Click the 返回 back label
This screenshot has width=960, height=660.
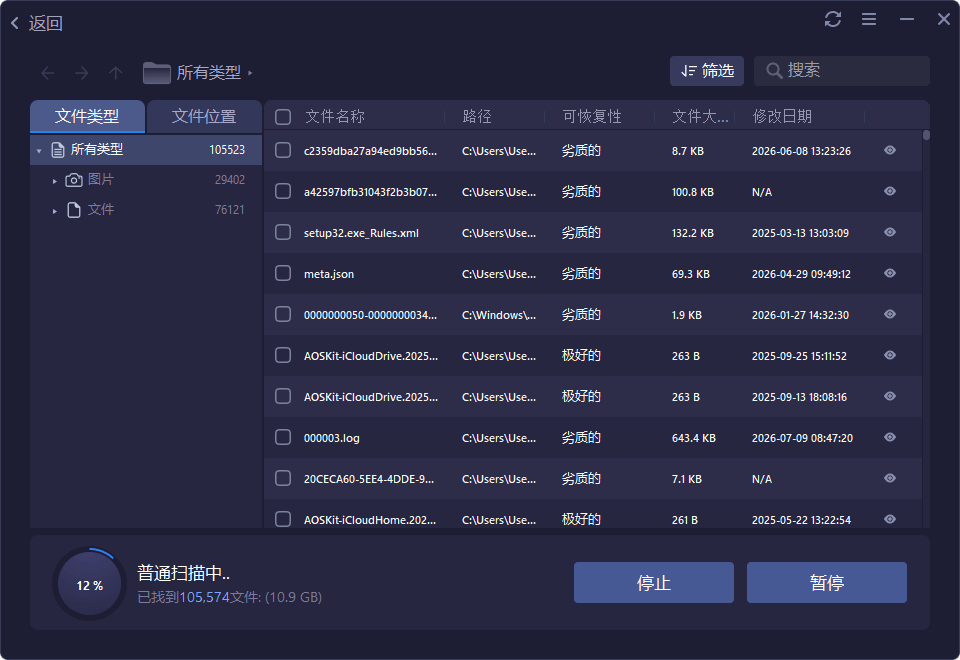45,23
